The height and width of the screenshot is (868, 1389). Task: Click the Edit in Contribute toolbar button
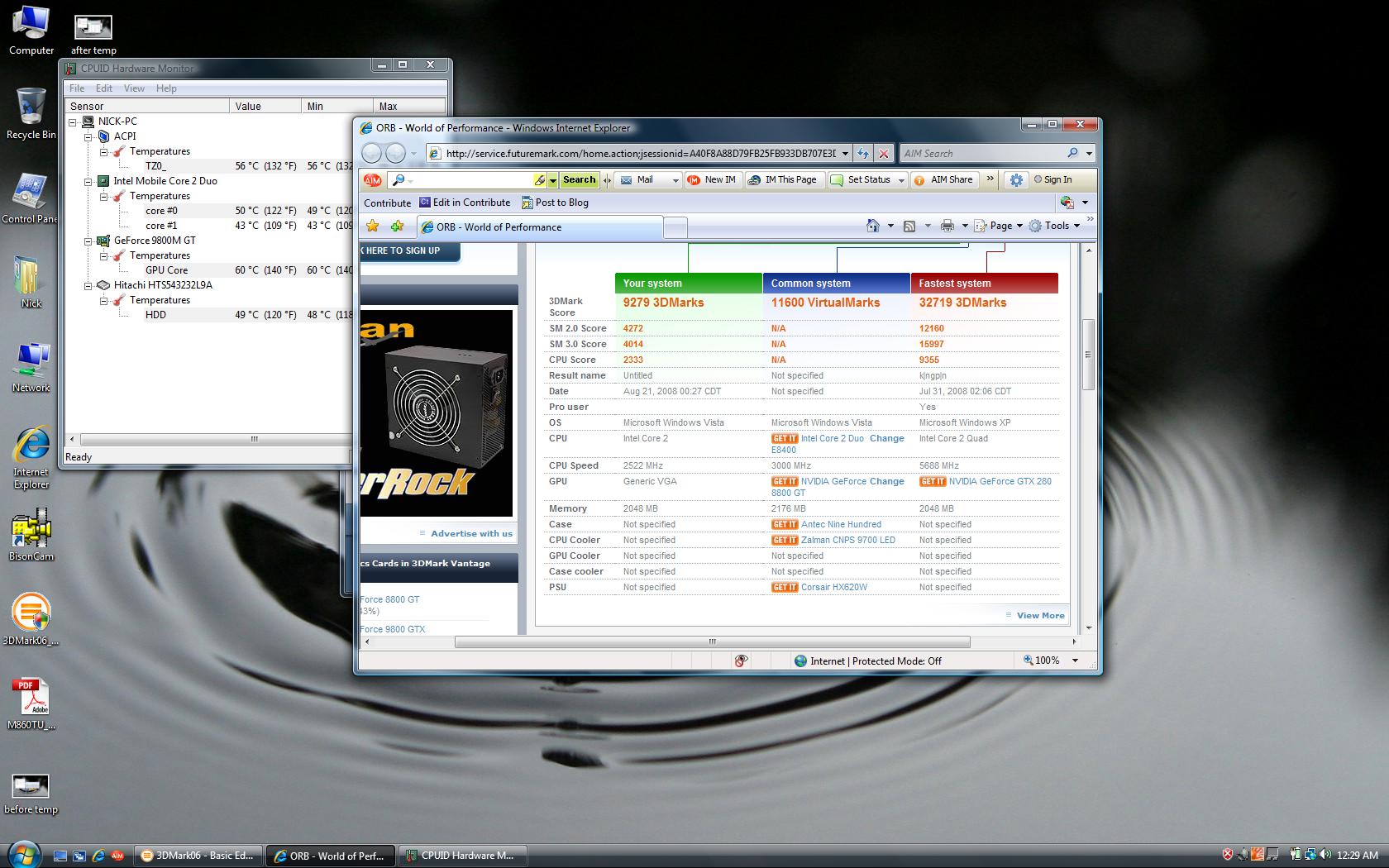click(465, 203)
